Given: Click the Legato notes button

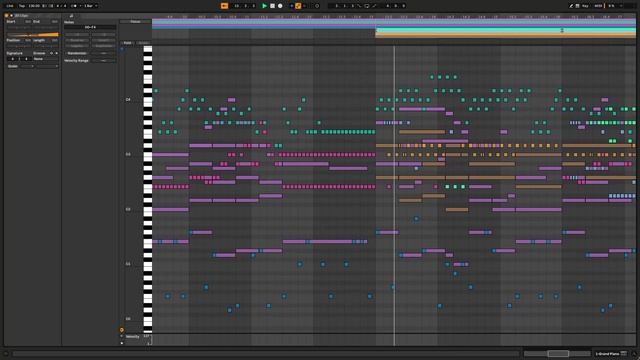Looking at the screenshot, I should [x=77, y=46].
